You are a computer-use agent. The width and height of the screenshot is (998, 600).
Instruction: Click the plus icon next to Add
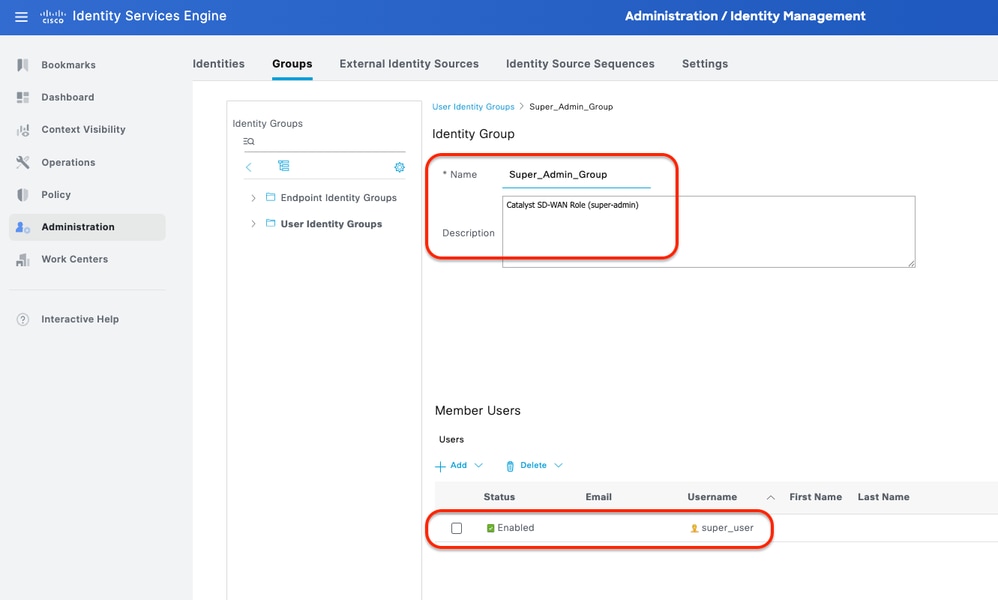pos(440,466)
